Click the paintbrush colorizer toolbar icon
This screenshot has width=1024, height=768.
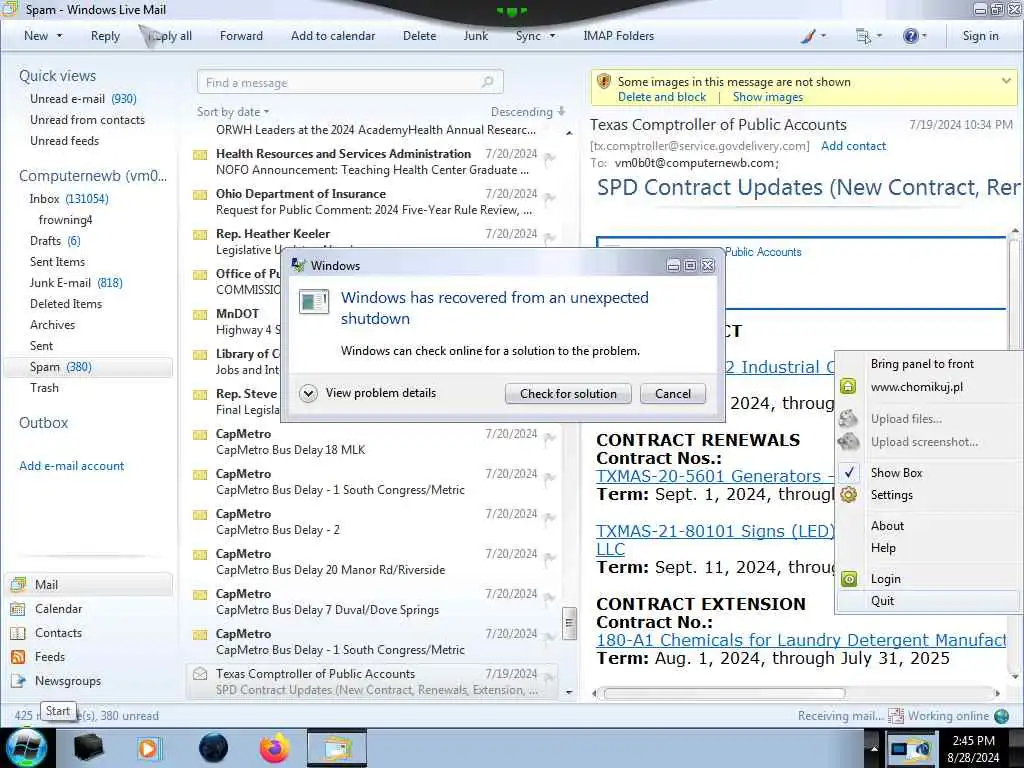[808, 36]
